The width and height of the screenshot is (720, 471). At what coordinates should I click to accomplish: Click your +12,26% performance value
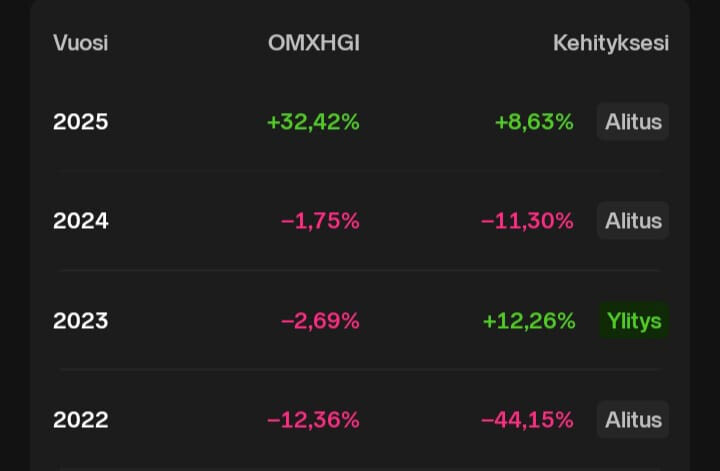529,321
